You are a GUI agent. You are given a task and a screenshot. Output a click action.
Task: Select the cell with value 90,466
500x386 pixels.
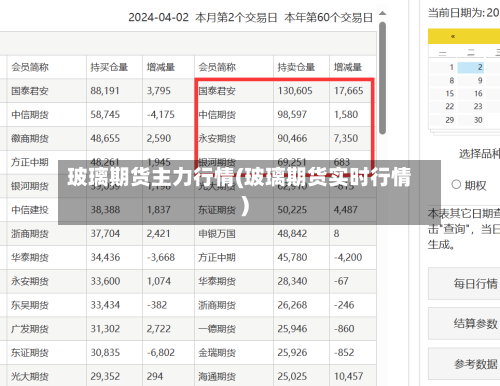coord(302,138)
